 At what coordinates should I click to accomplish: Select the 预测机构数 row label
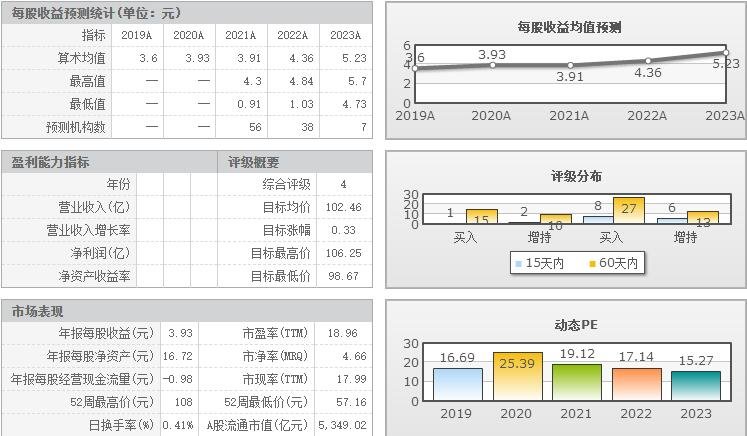tap(75, 127)
